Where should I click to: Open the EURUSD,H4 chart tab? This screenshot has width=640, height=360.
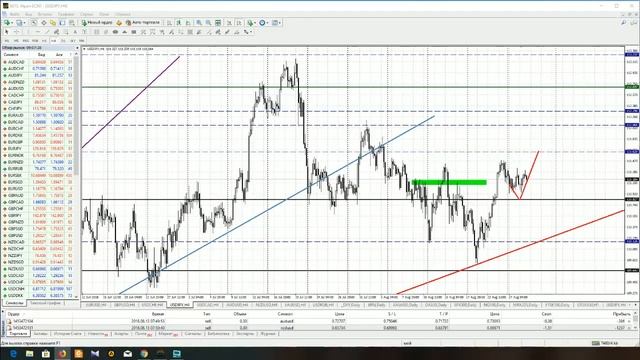pos(97,305)
